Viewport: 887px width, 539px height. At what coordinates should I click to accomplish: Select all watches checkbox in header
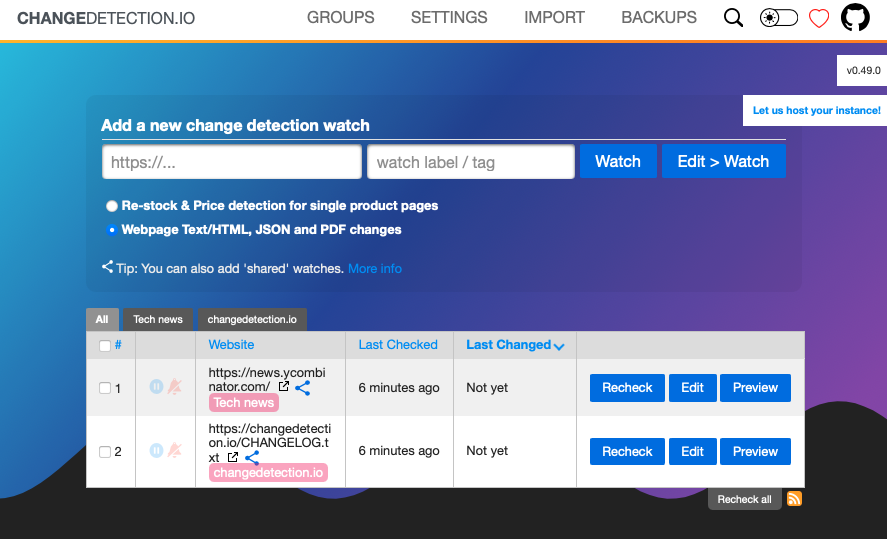105,346
